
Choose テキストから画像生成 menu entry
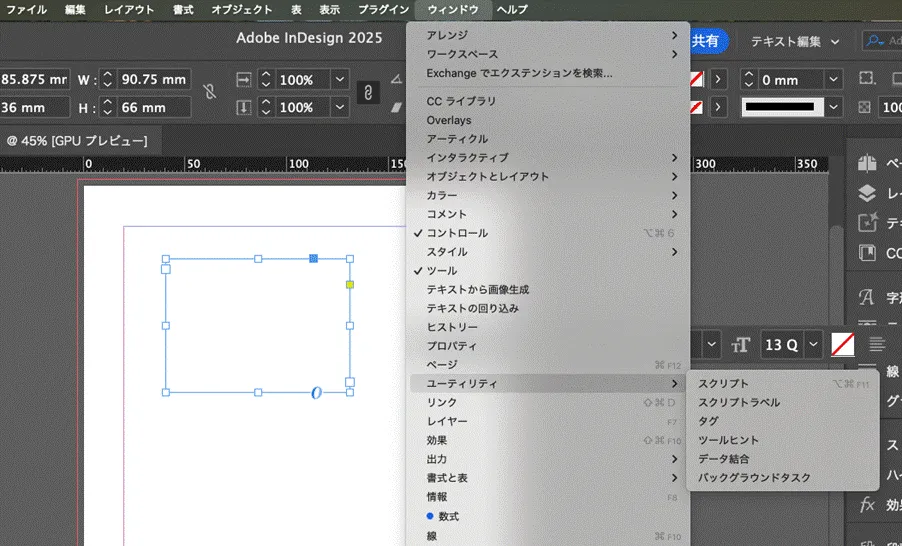point(549,289)
